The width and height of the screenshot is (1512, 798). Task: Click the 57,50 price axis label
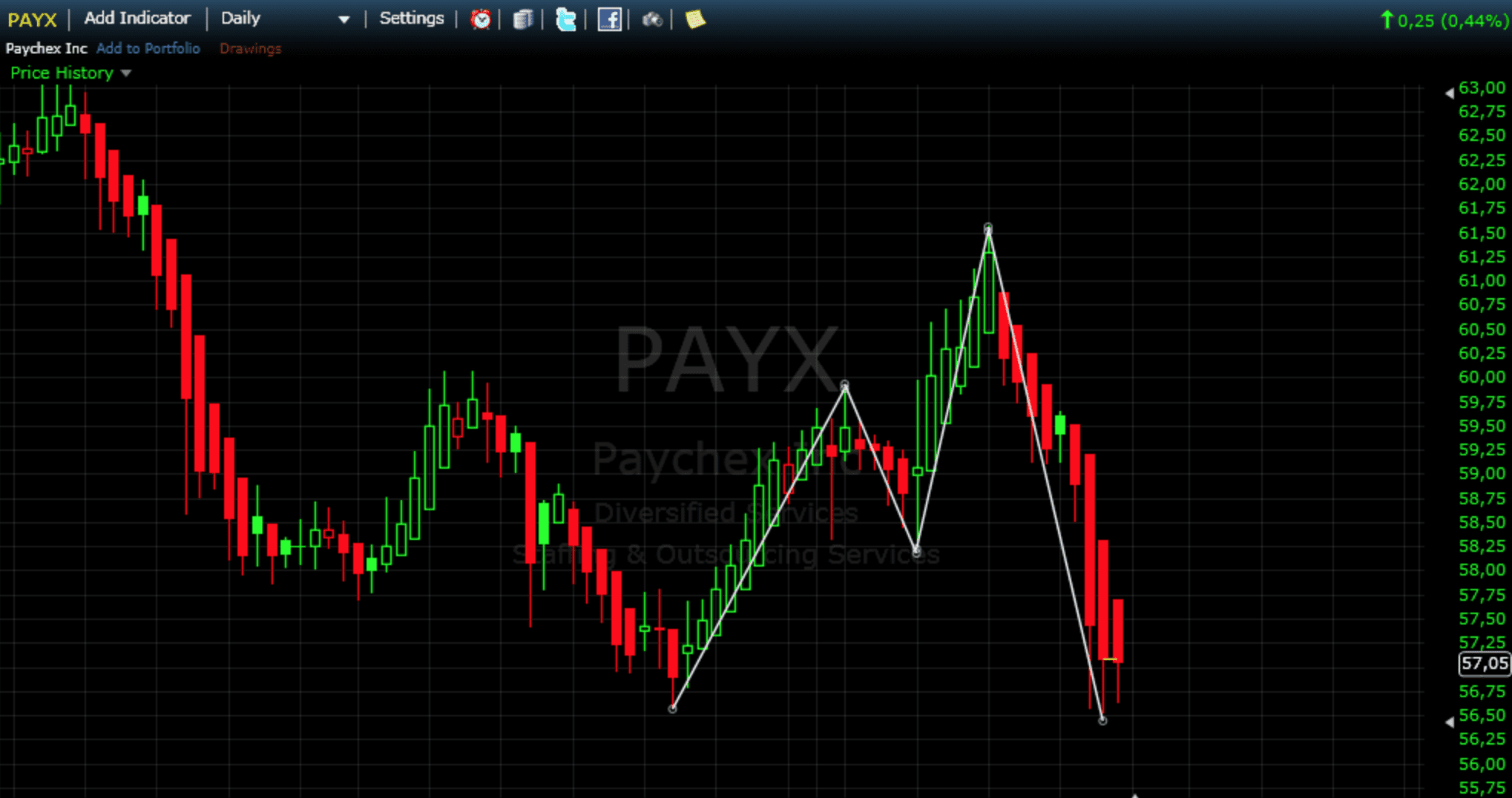click(x=1482, y=619)
